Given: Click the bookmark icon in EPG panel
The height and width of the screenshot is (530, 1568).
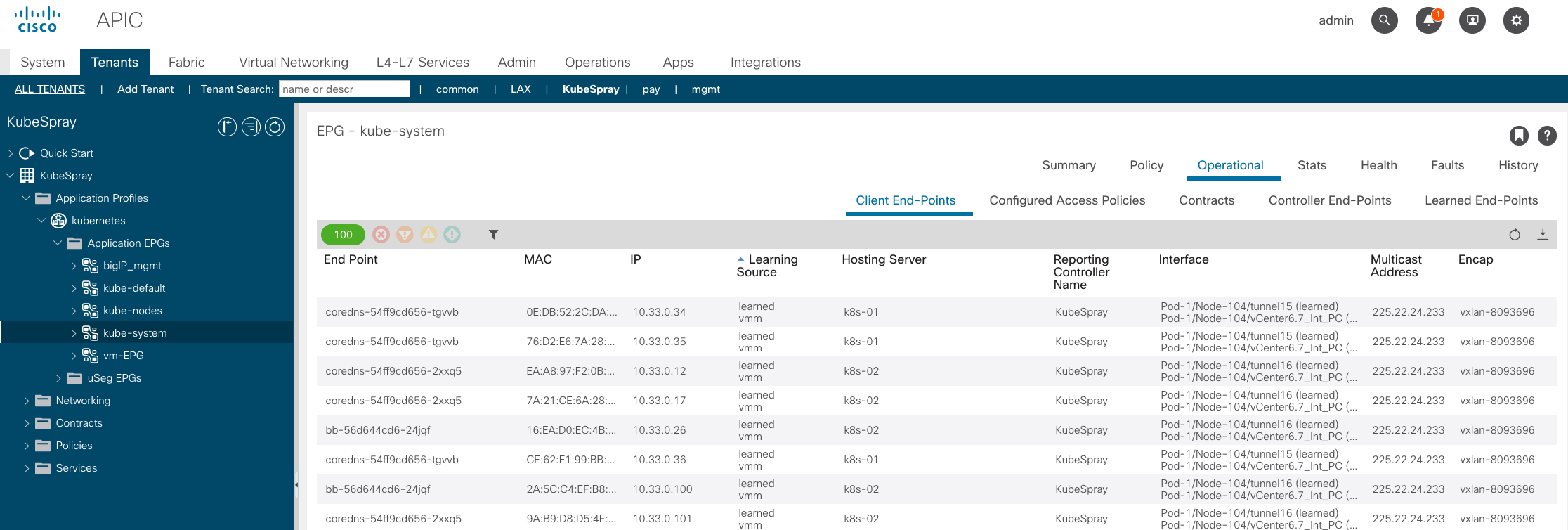Looking at the screenshot, I should tap(1519, 135).
